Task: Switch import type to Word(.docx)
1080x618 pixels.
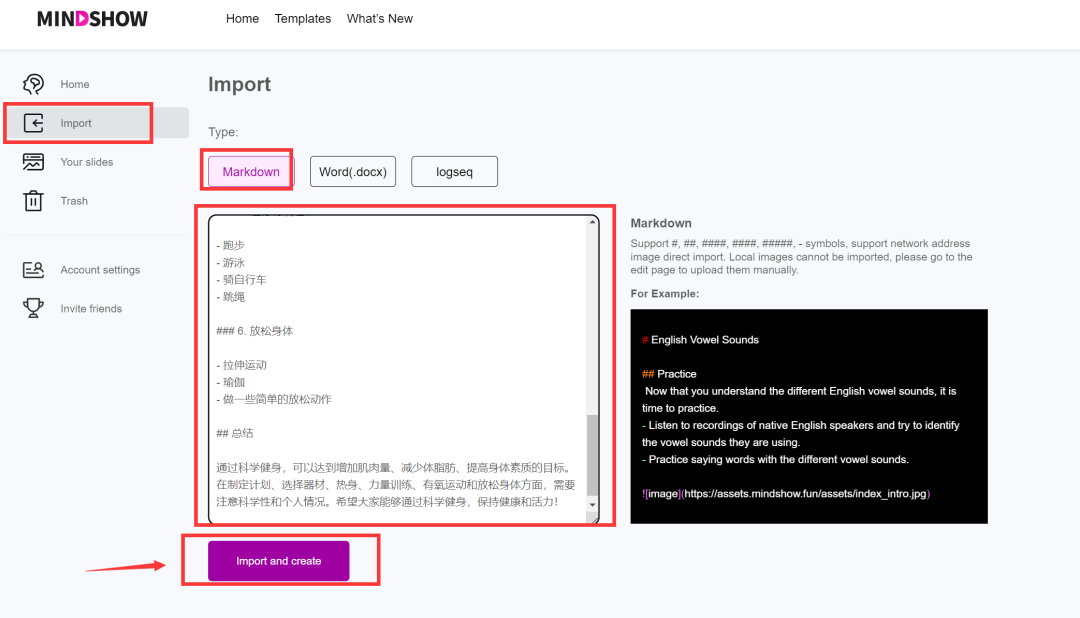Action: tap(352, 171)
